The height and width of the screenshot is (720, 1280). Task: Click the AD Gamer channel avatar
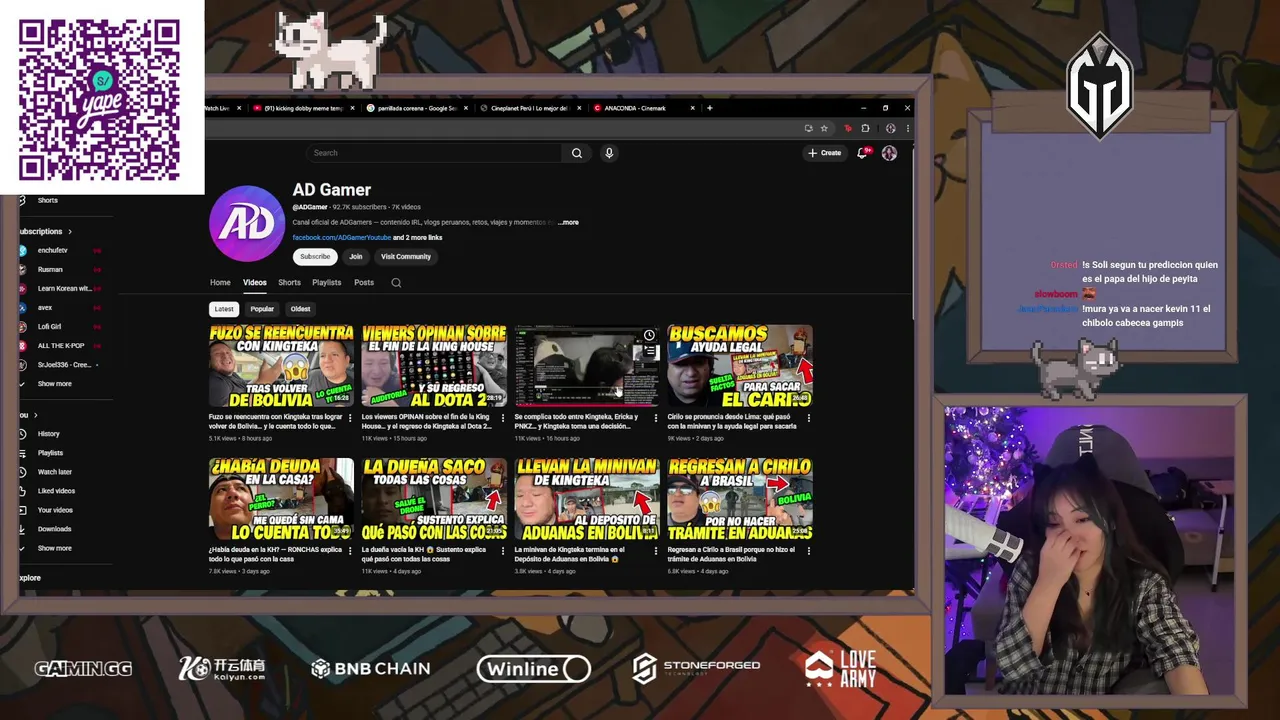[247, 223]
